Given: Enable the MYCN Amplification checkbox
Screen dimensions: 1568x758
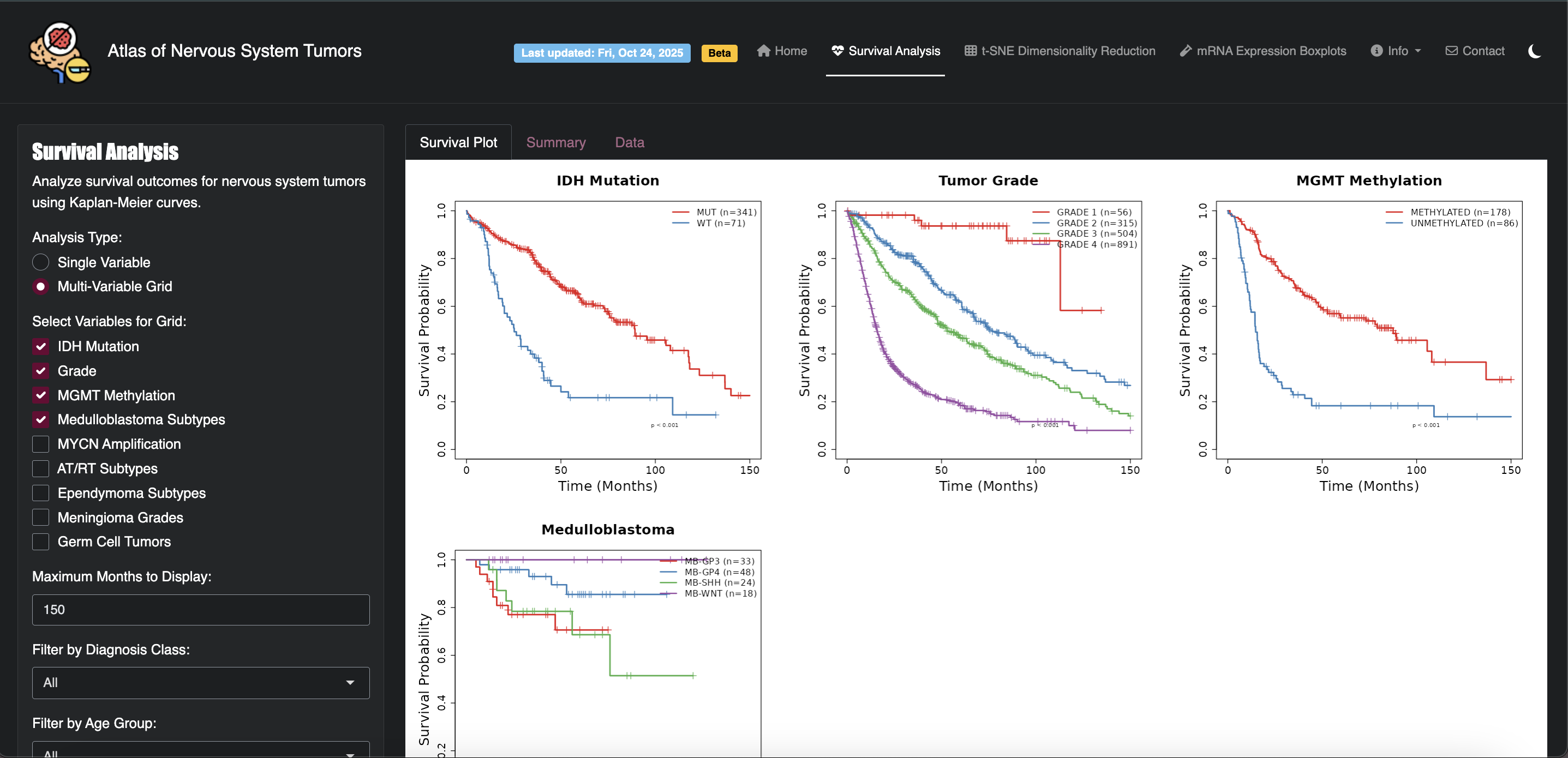Looking at the screenshot, I should pos(40,443).
